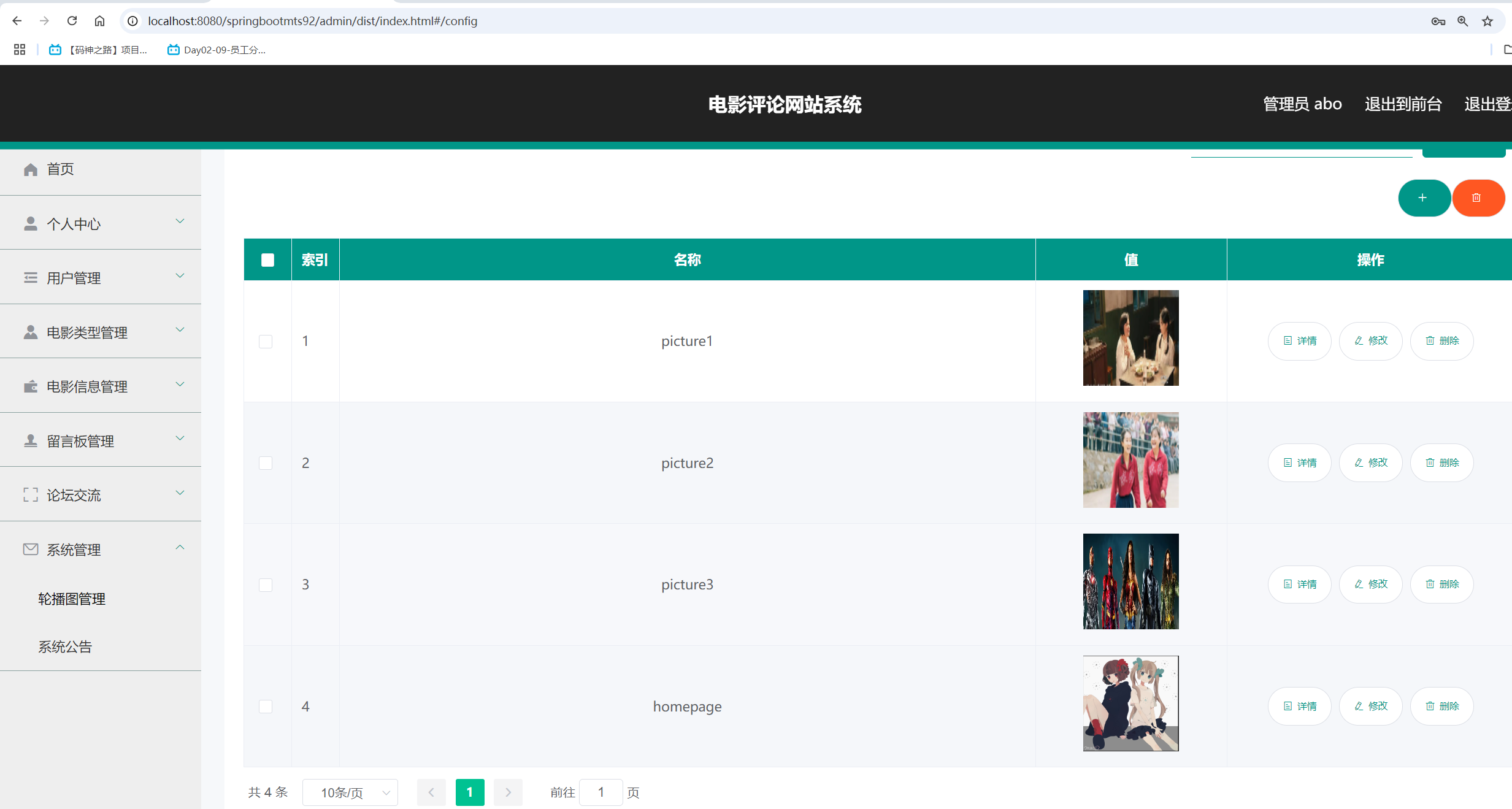1512x809 pixels.
Task: Open 详情 for picture1
Action: point(1300,341)
